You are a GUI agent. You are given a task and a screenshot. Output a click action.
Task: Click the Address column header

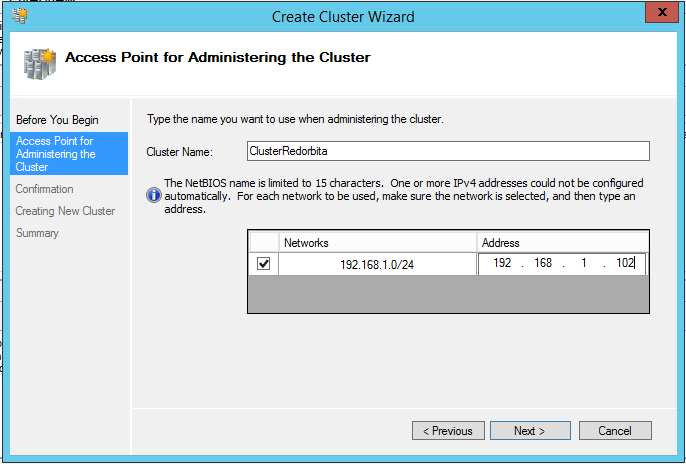click(562, 242)
